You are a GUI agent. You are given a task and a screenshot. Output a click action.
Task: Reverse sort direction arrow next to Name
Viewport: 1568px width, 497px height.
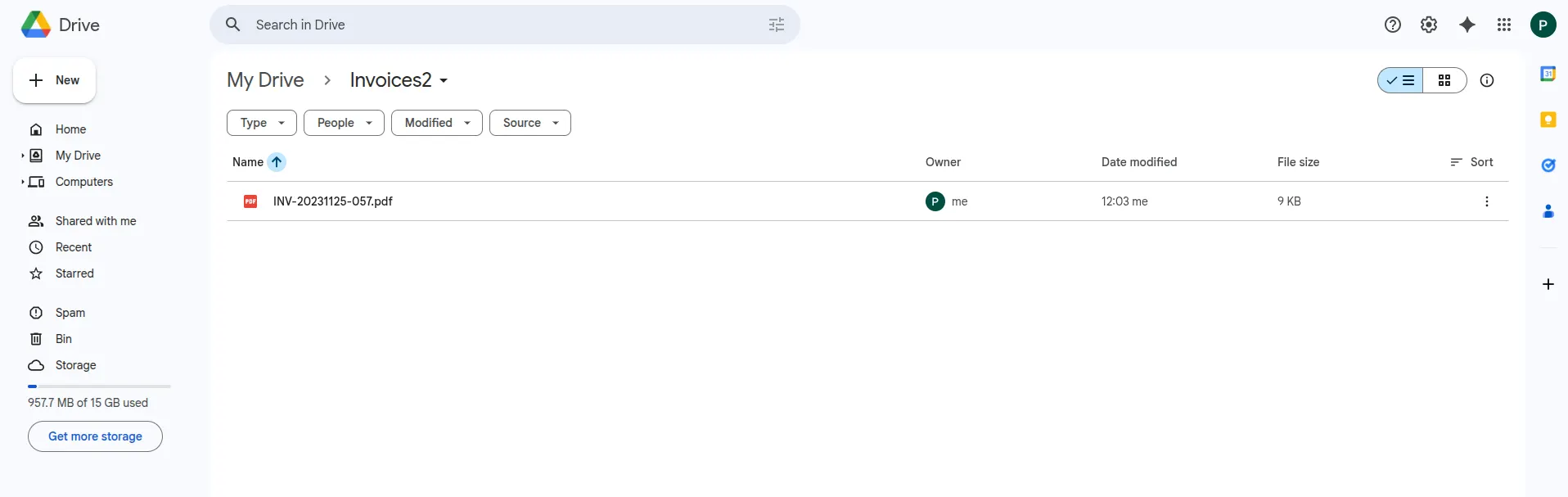(277, 162)
